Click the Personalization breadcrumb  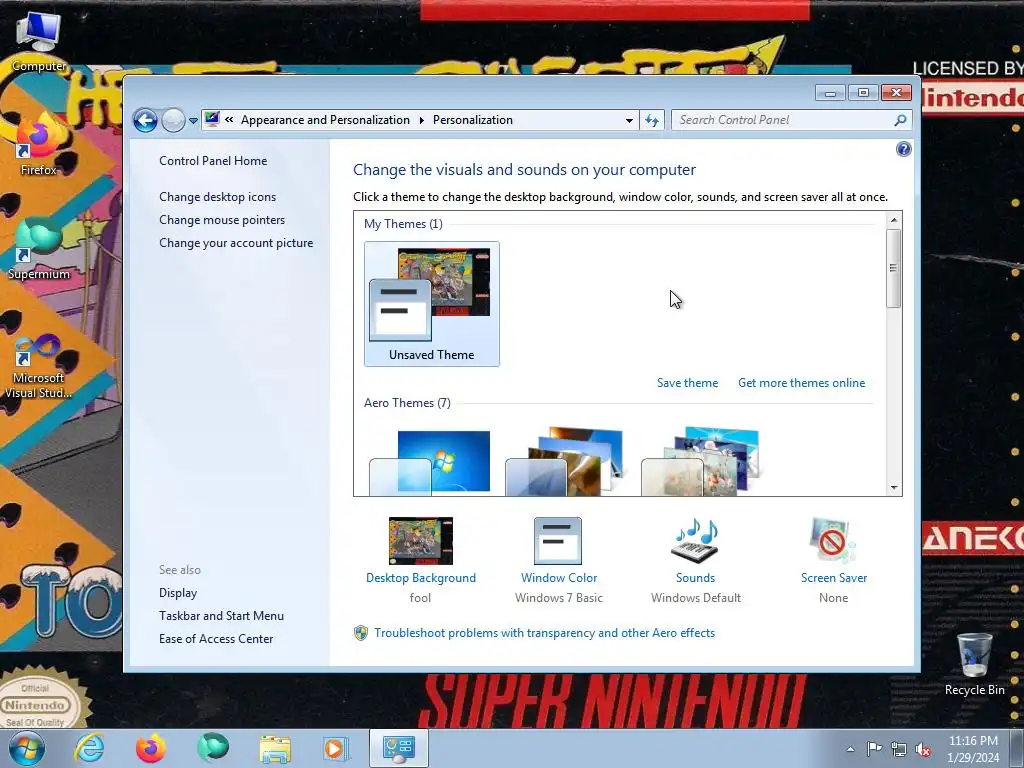click(x=473, y=120)
